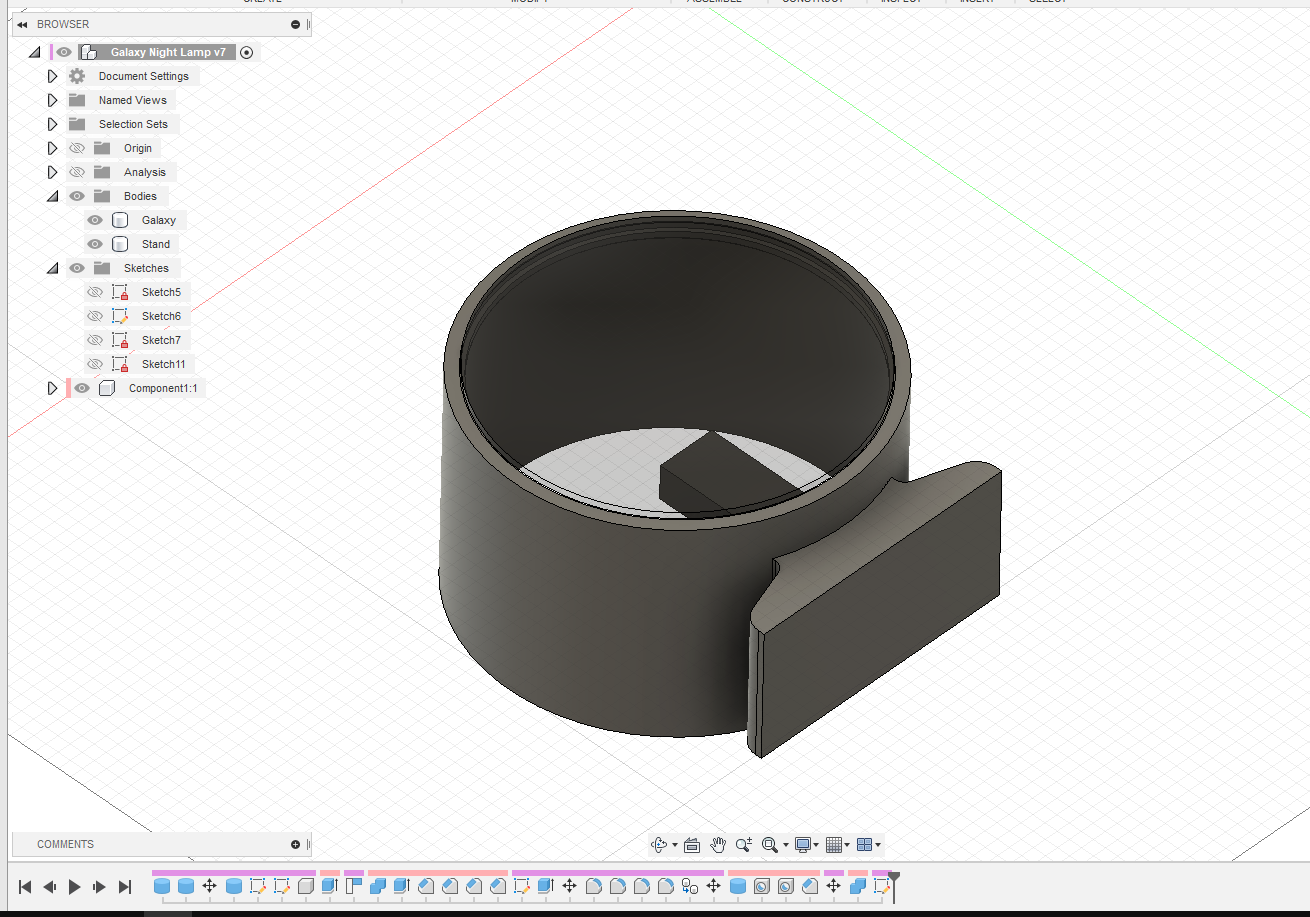Click the Sketch5 sketch icon
1310x917 pixels.
120,292
